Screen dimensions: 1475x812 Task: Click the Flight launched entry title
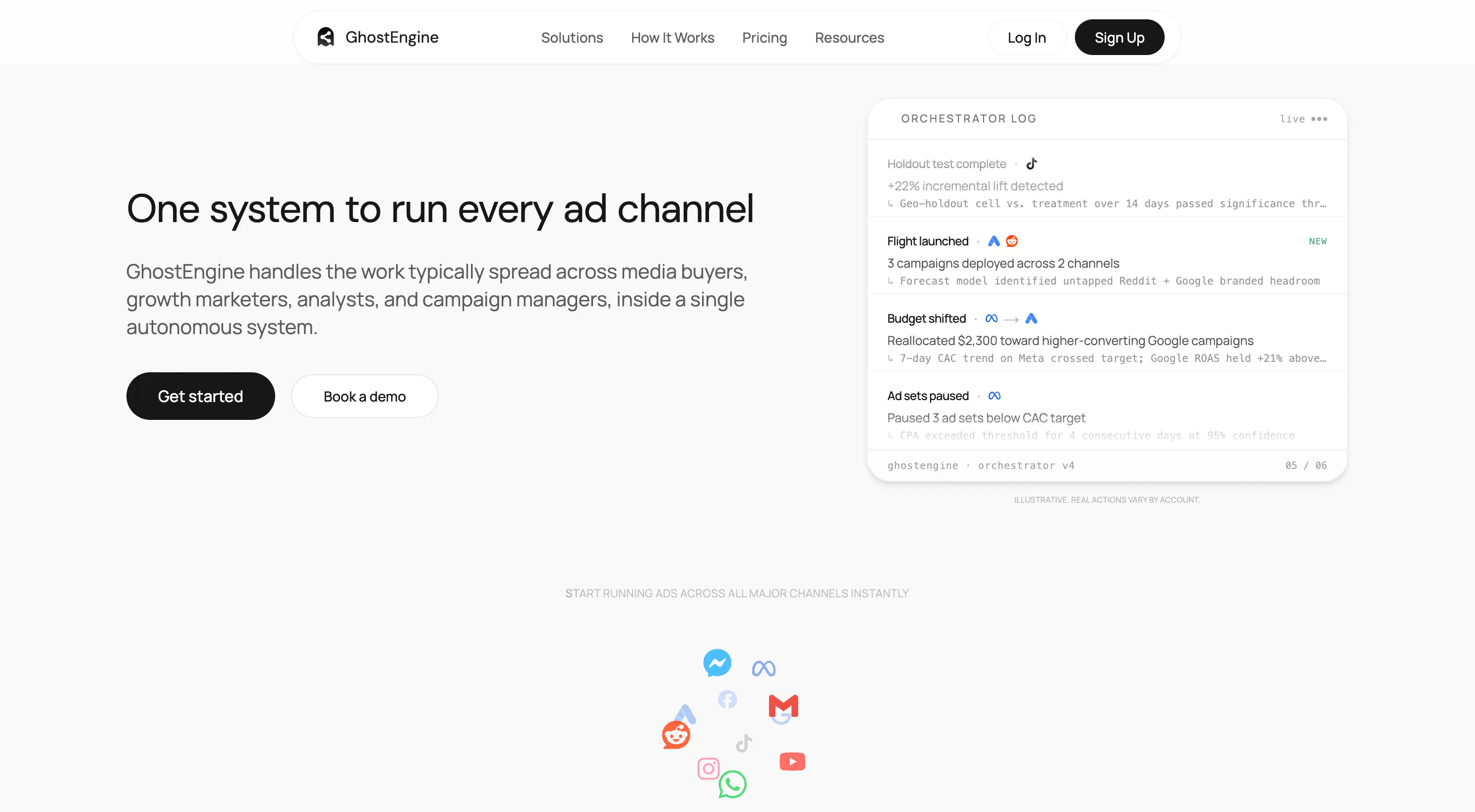coord(928,241)
